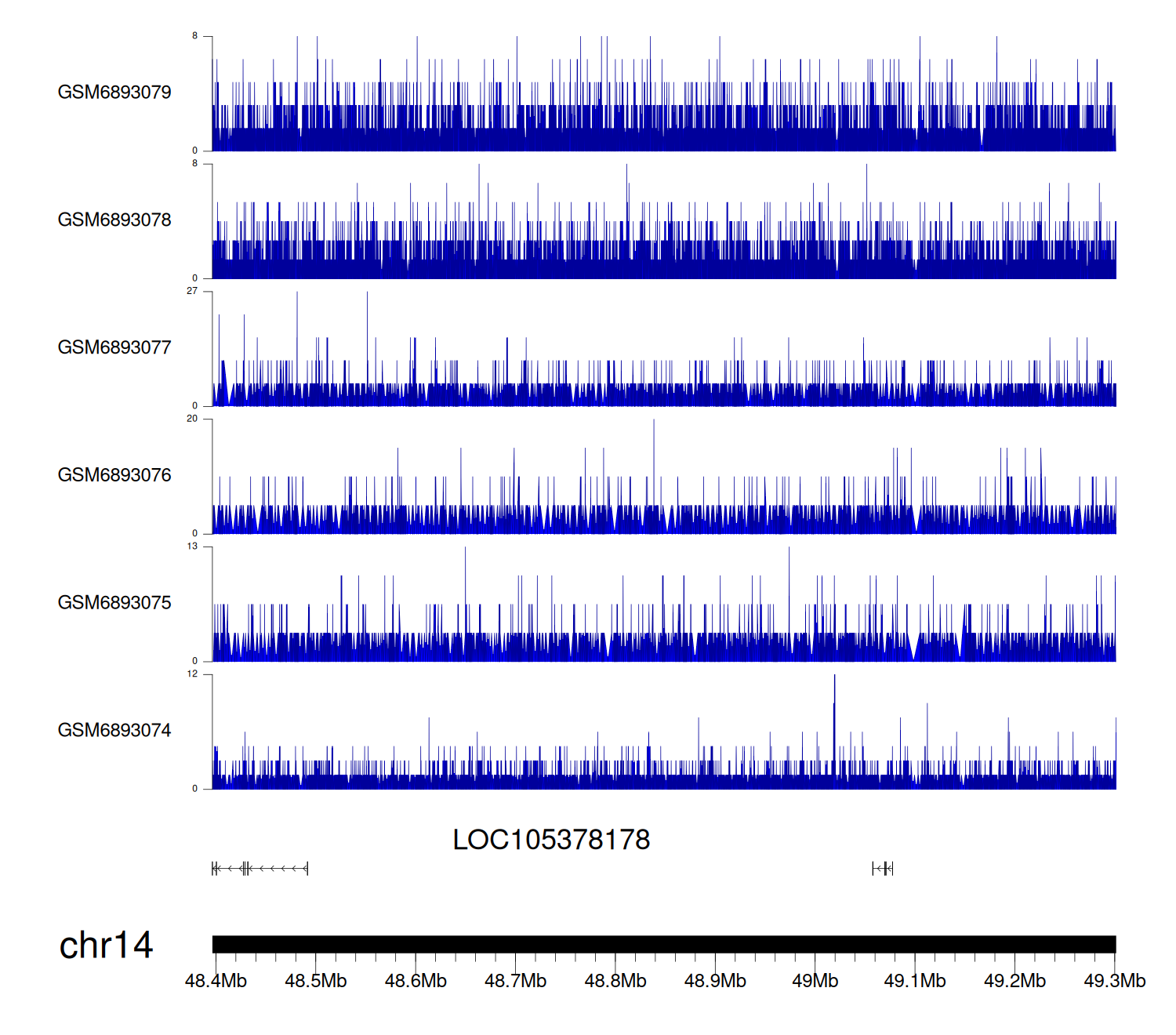
Task: Click the GSM6893075 track label
Action: coord(114,603)
